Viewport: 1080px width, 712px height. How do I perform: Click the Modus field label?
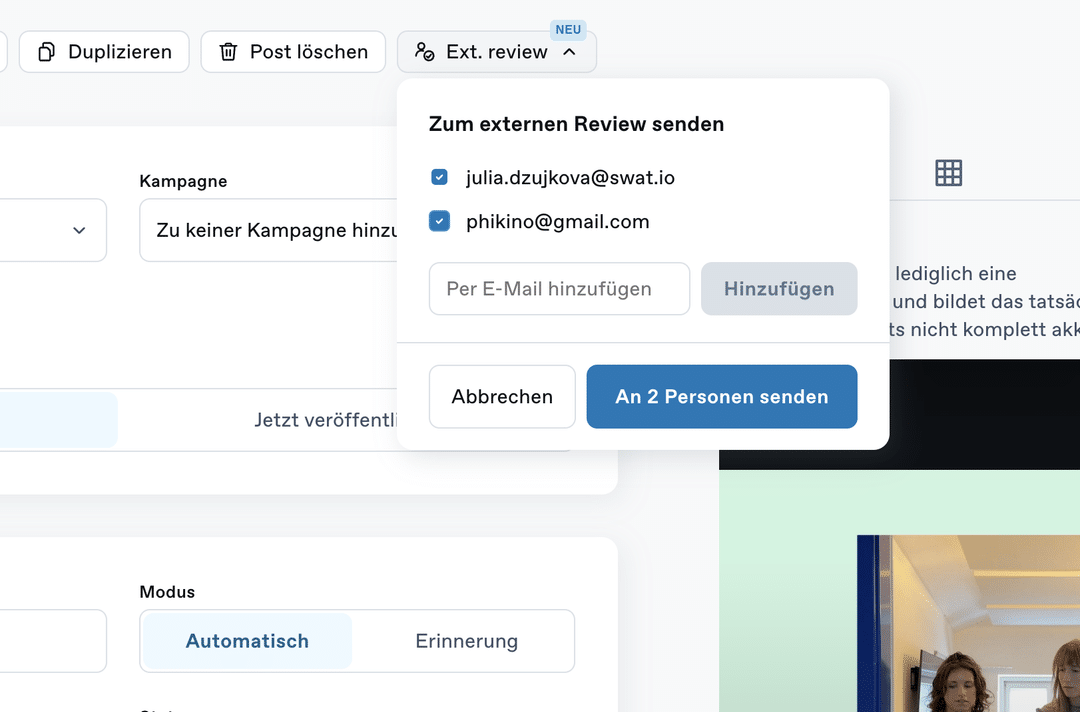pos(167,592)
